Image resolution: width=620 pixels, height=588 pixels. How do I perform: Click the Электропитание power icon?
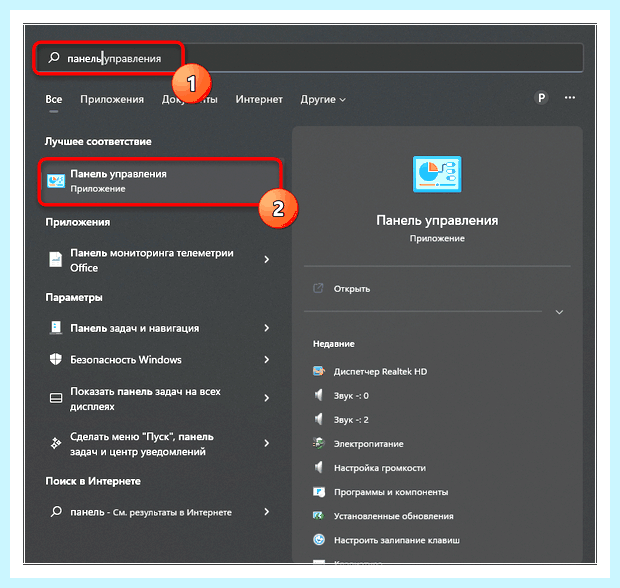point(319,443)
